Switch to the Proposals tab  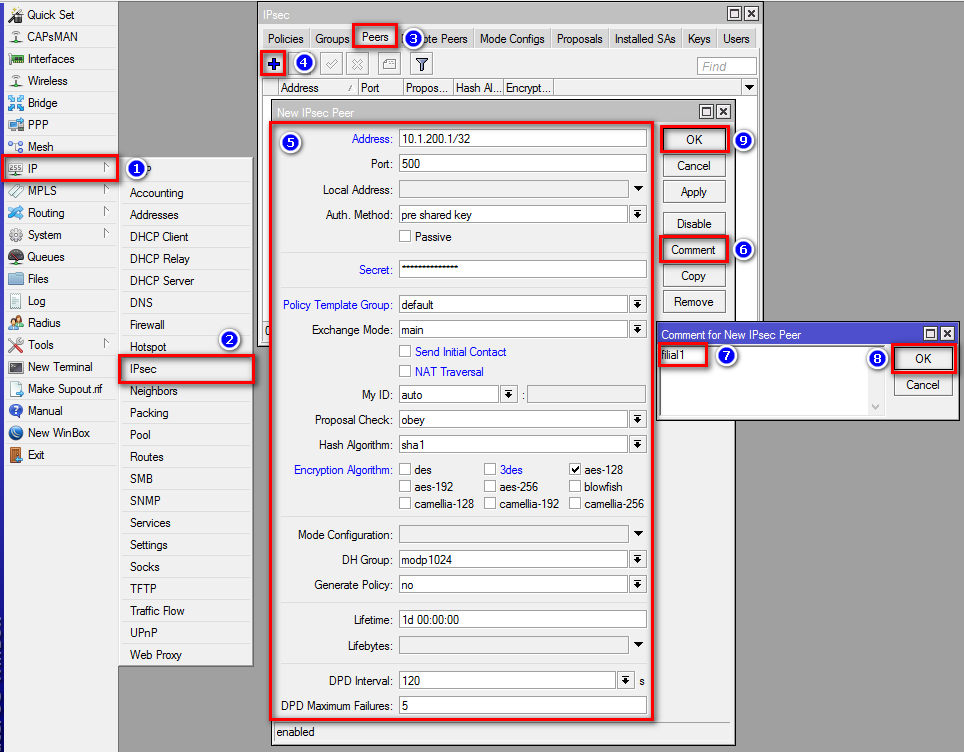(580, 39)
